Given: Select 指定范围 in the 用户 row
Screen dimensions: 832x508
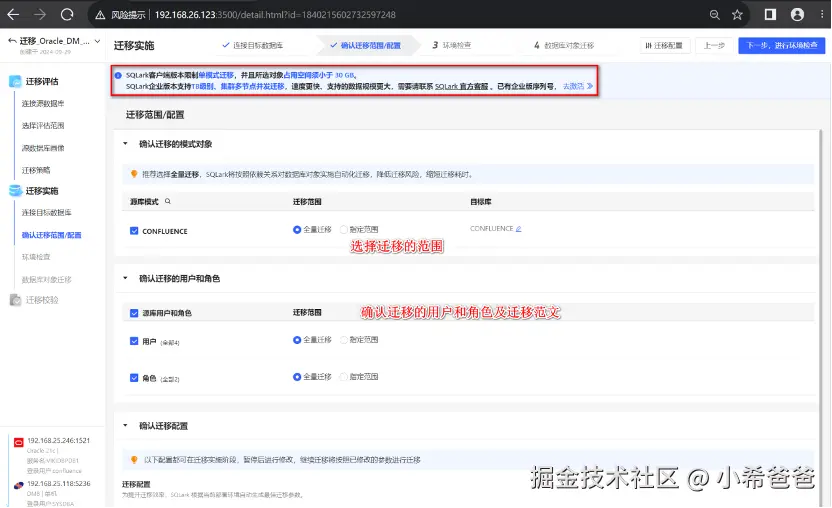Looking at the screenshot, I should [x=359, y=340].
